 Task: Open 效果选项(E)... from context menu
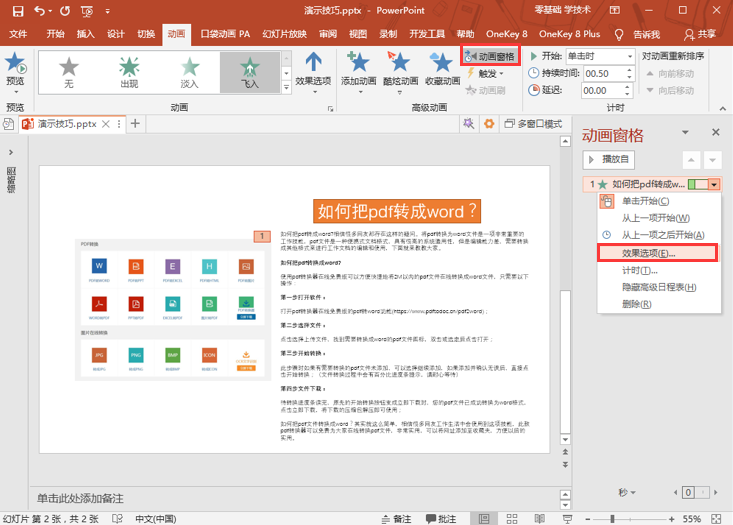658,253
